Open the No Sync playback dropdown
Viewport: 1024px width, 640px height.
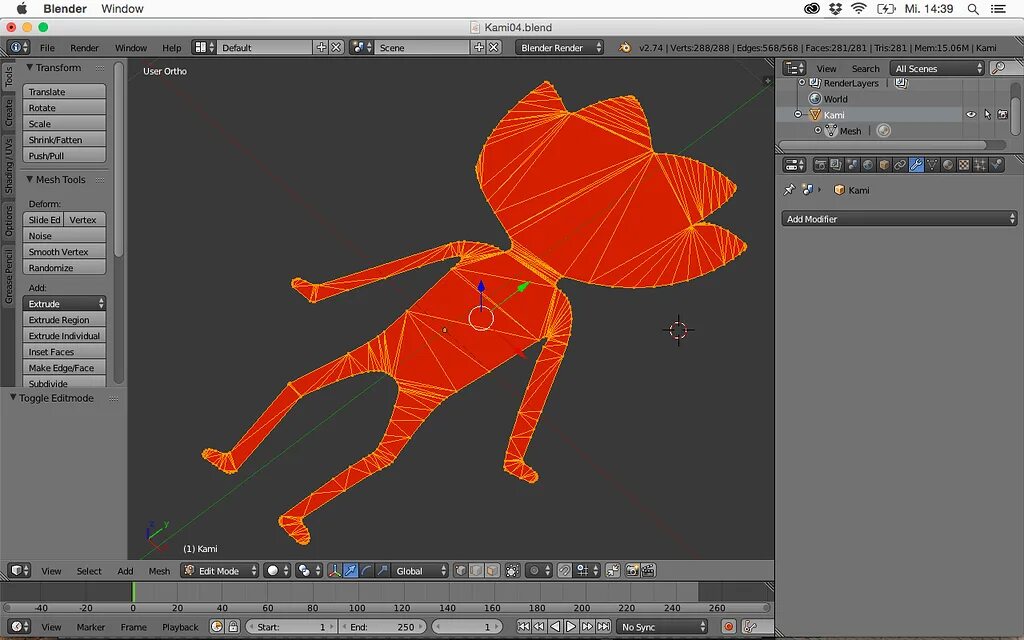[x=662, y=627]
